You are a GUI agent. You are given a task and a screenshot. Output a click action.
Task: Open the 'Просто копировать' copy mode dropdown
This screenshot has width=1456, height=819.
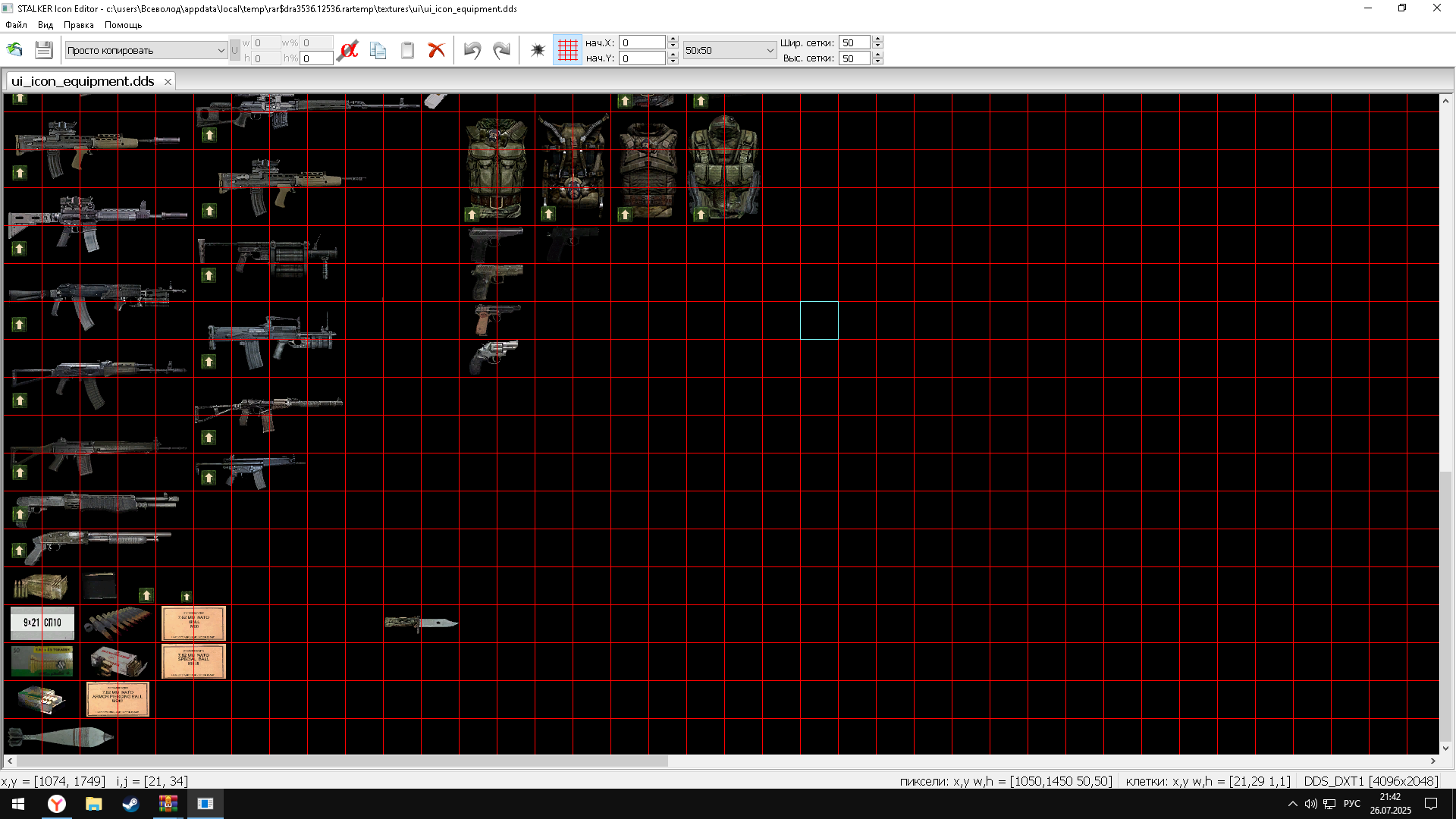point(146,50)
